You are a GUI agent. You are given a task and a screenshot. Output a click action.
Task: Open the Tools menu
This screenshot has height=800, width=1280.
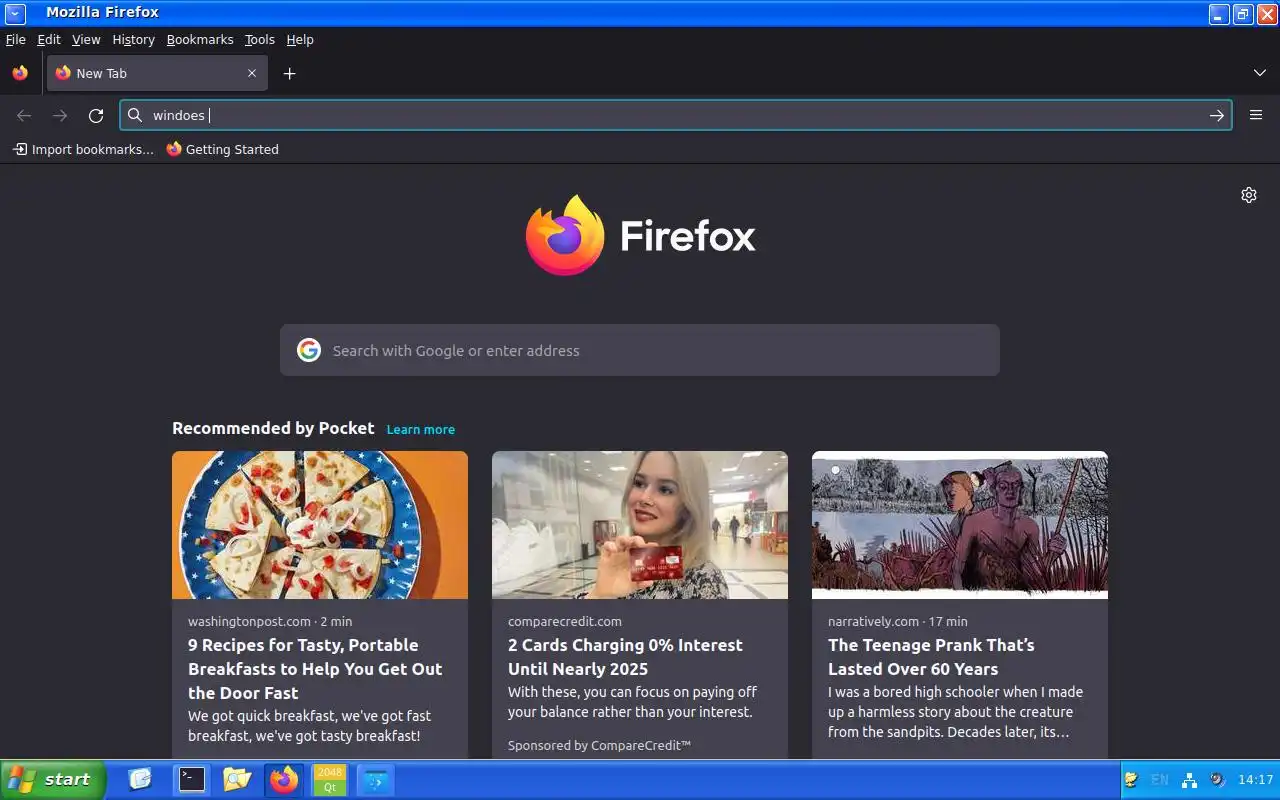[259, 39]
